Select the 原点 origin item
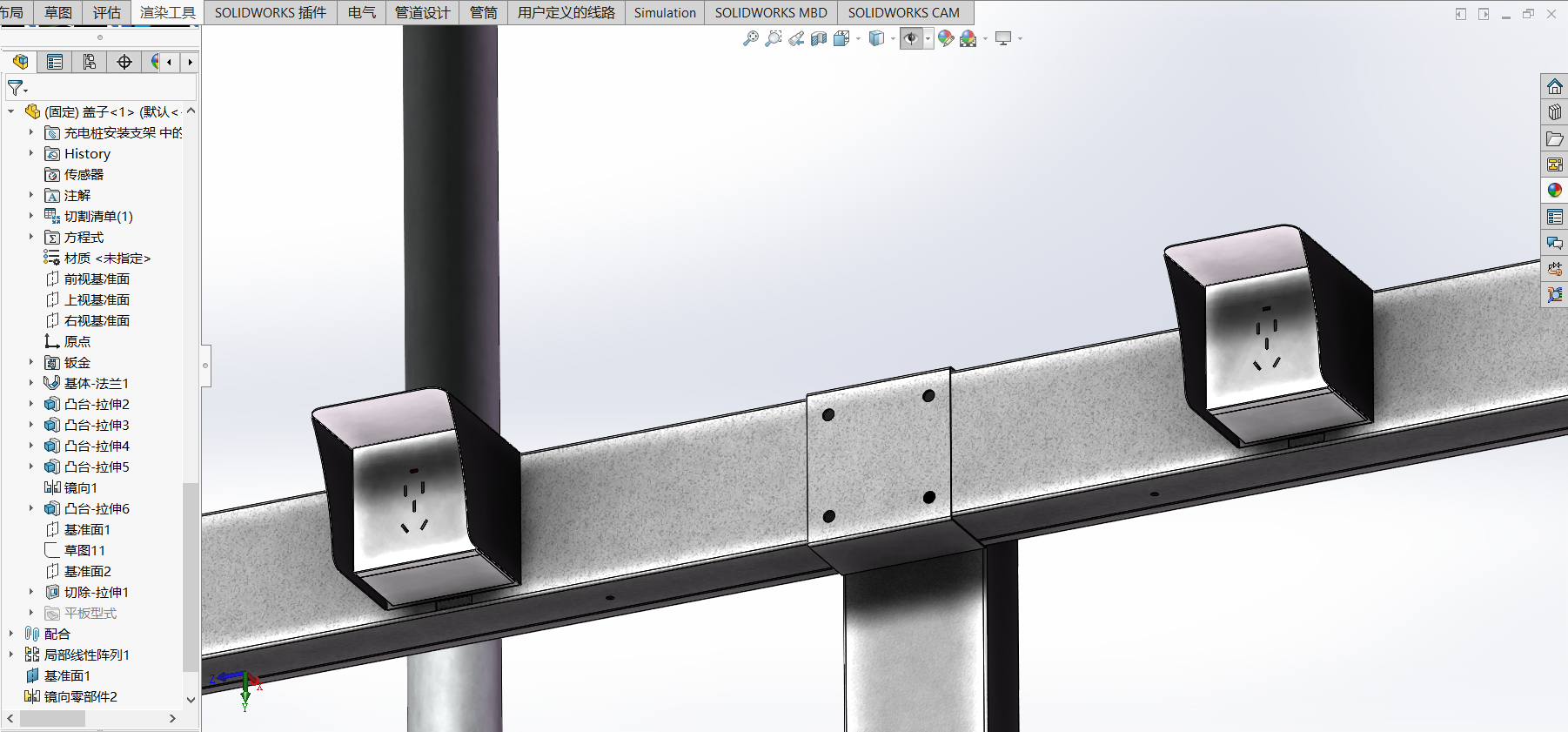The height and width of the screenshot is (732, 1568). pyautogui.click(x=67, y=341)
